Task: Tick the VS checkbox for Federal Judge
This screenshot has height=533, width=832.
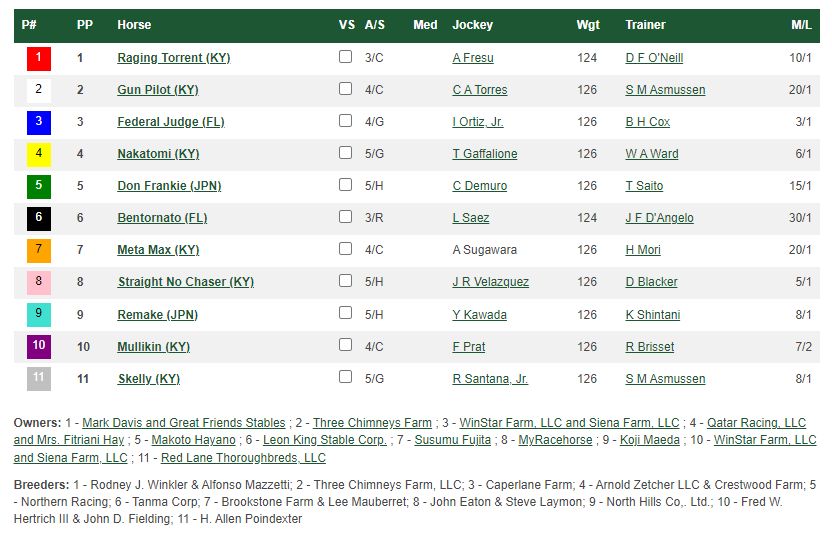Action: point(345,121)
